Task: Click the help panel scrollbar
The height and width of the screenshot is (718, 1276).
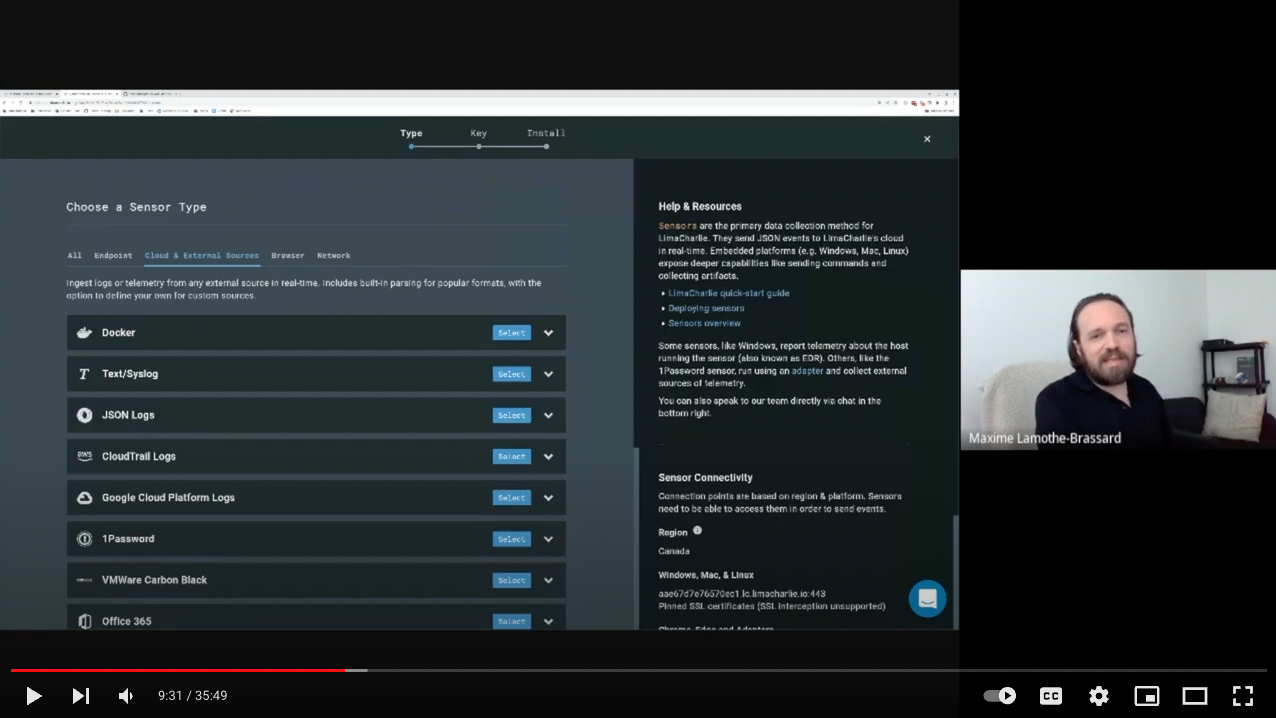Action: tap(955, 570)
